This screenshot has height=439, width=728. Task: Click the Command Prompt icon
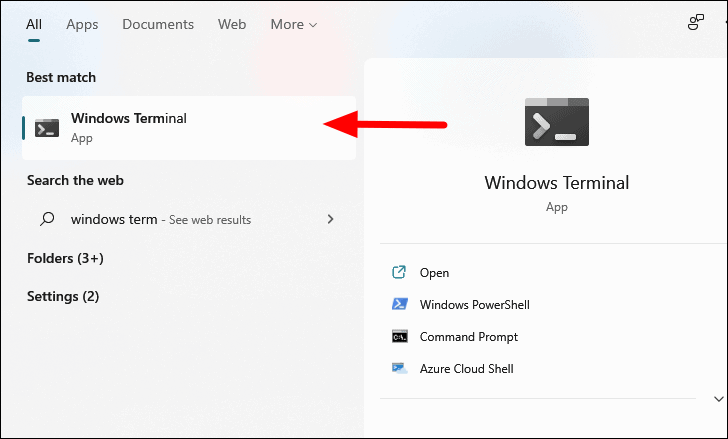[400, 336]
